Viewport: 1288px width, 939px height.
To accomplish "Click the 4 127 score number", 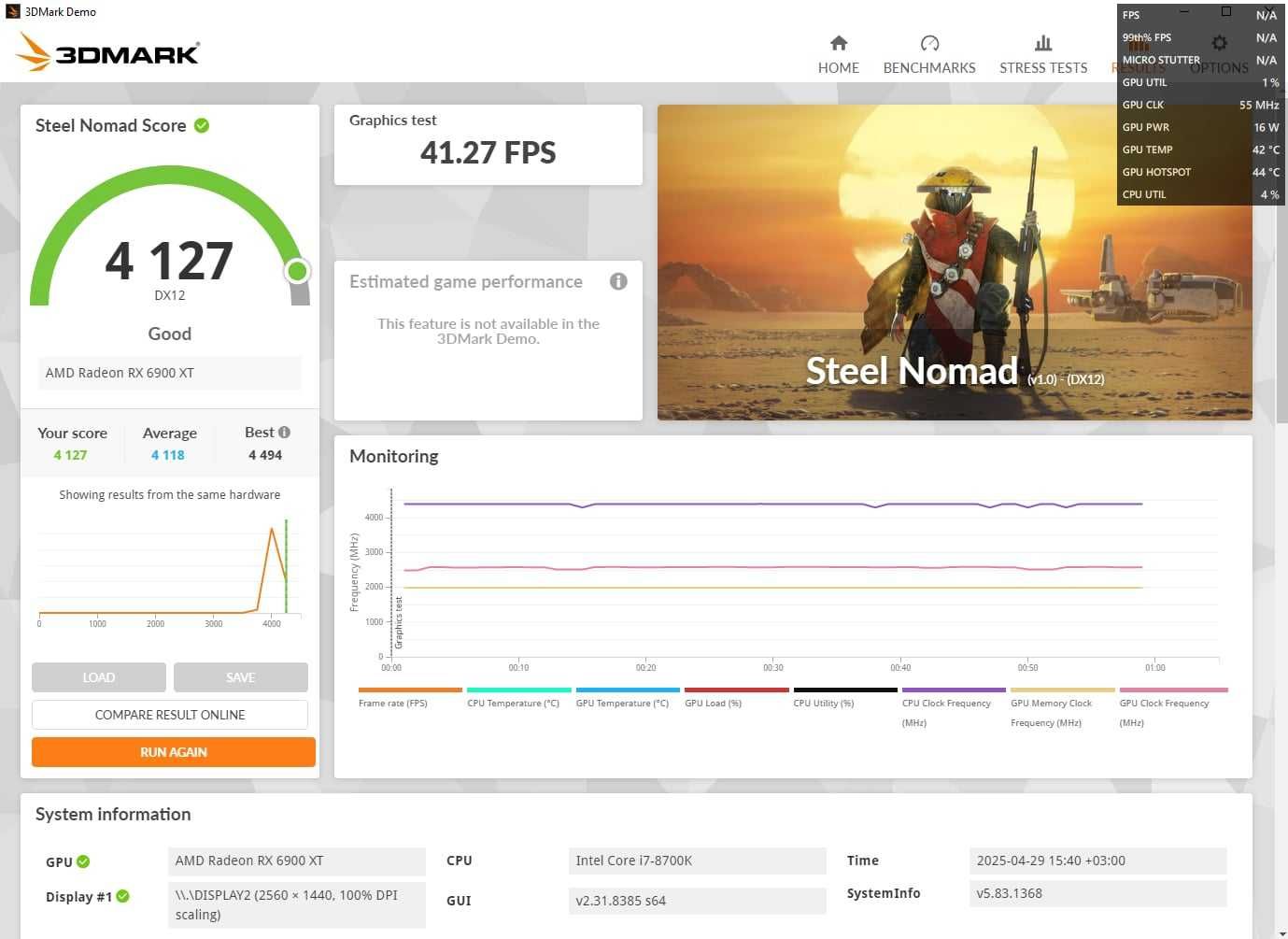I will [x=169, y=261].
